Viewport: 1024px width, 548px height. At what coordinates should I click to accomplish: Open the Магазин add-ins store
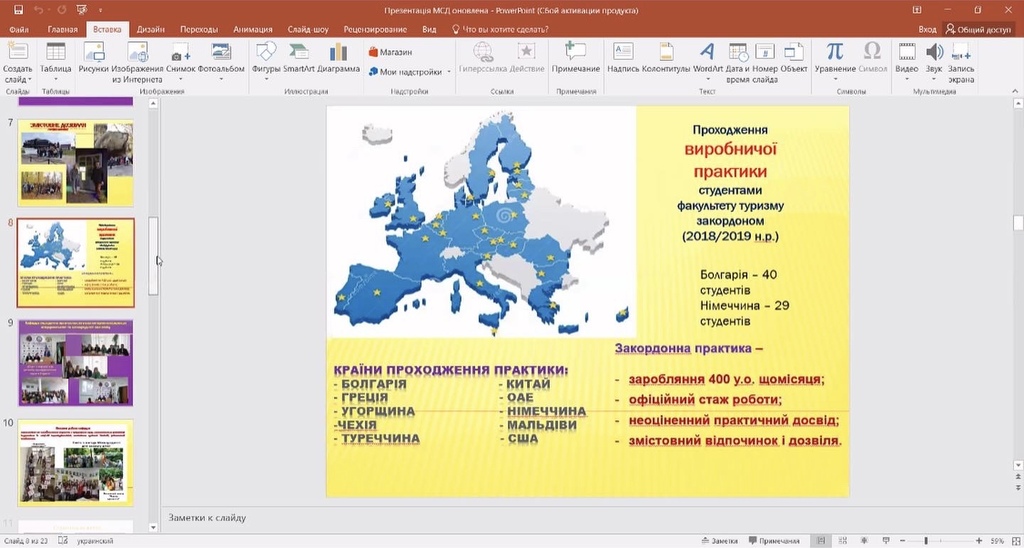(391, 52)
